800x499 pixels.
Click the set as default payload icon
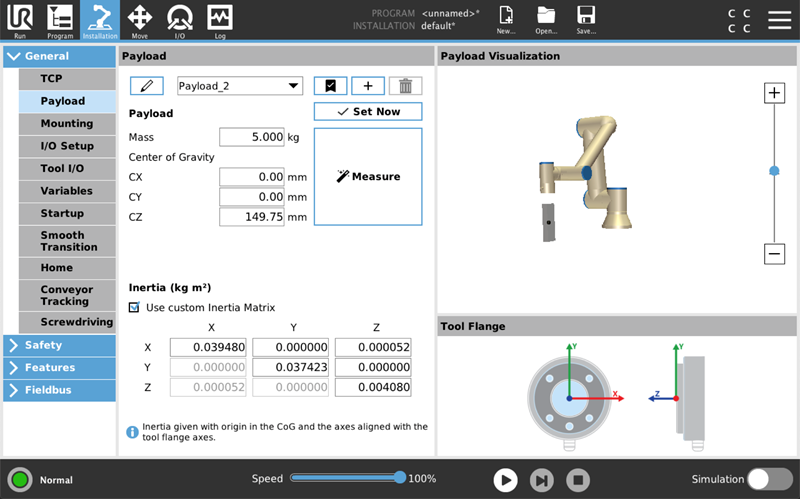(x=330, y=86)
